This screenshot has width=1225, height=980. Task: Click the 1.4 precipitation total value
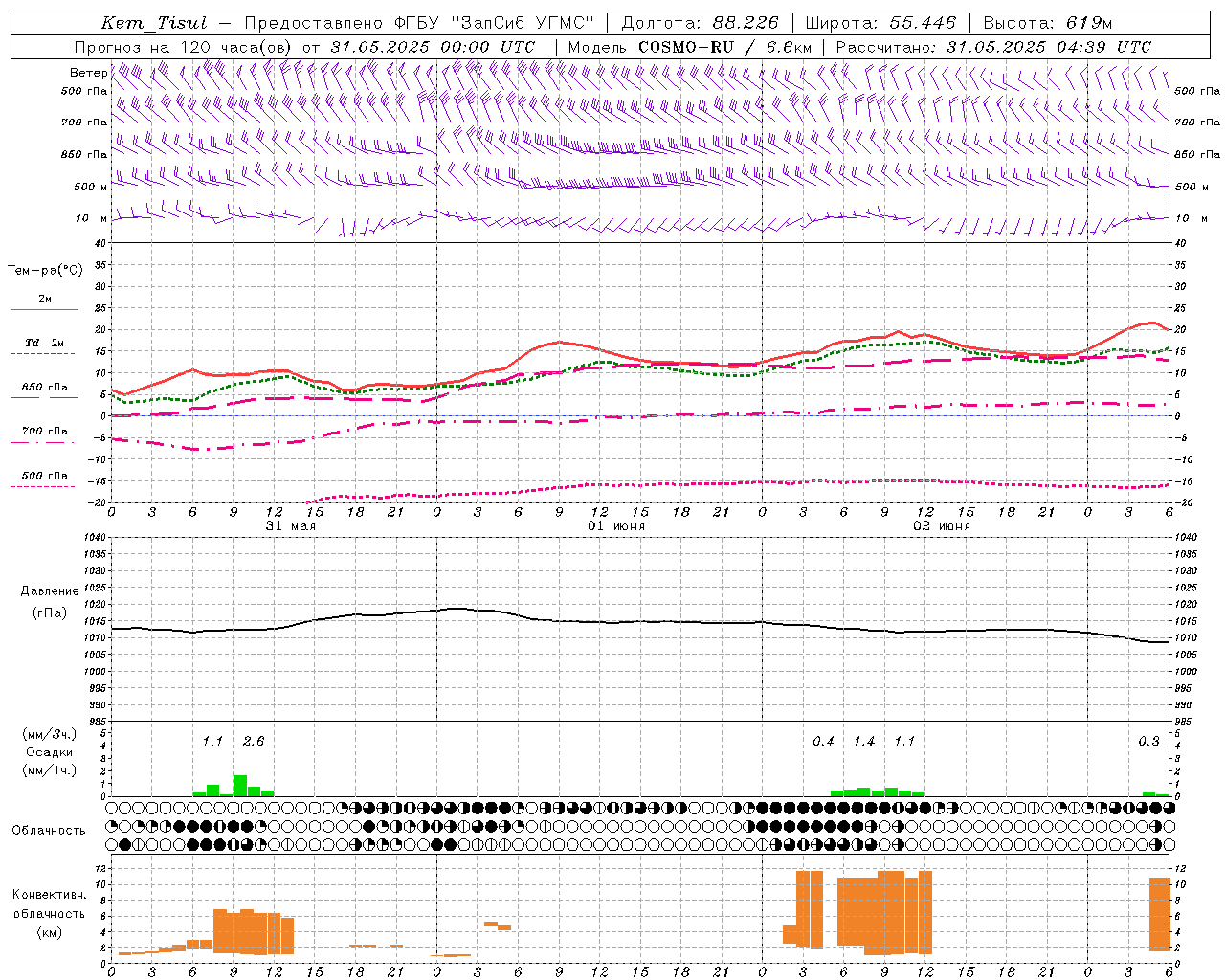pos(864,741)
